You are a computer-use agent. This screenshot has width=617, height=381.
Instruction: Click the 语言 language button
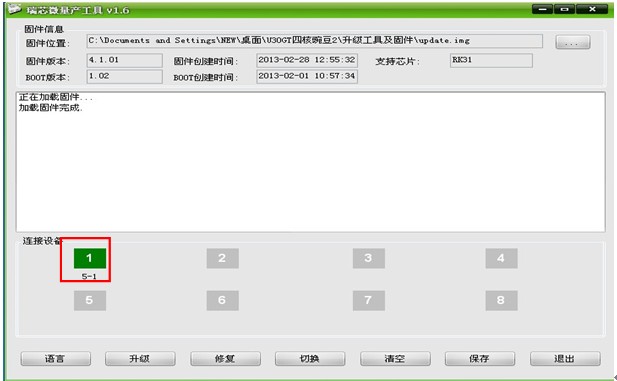tap(55, 359)
